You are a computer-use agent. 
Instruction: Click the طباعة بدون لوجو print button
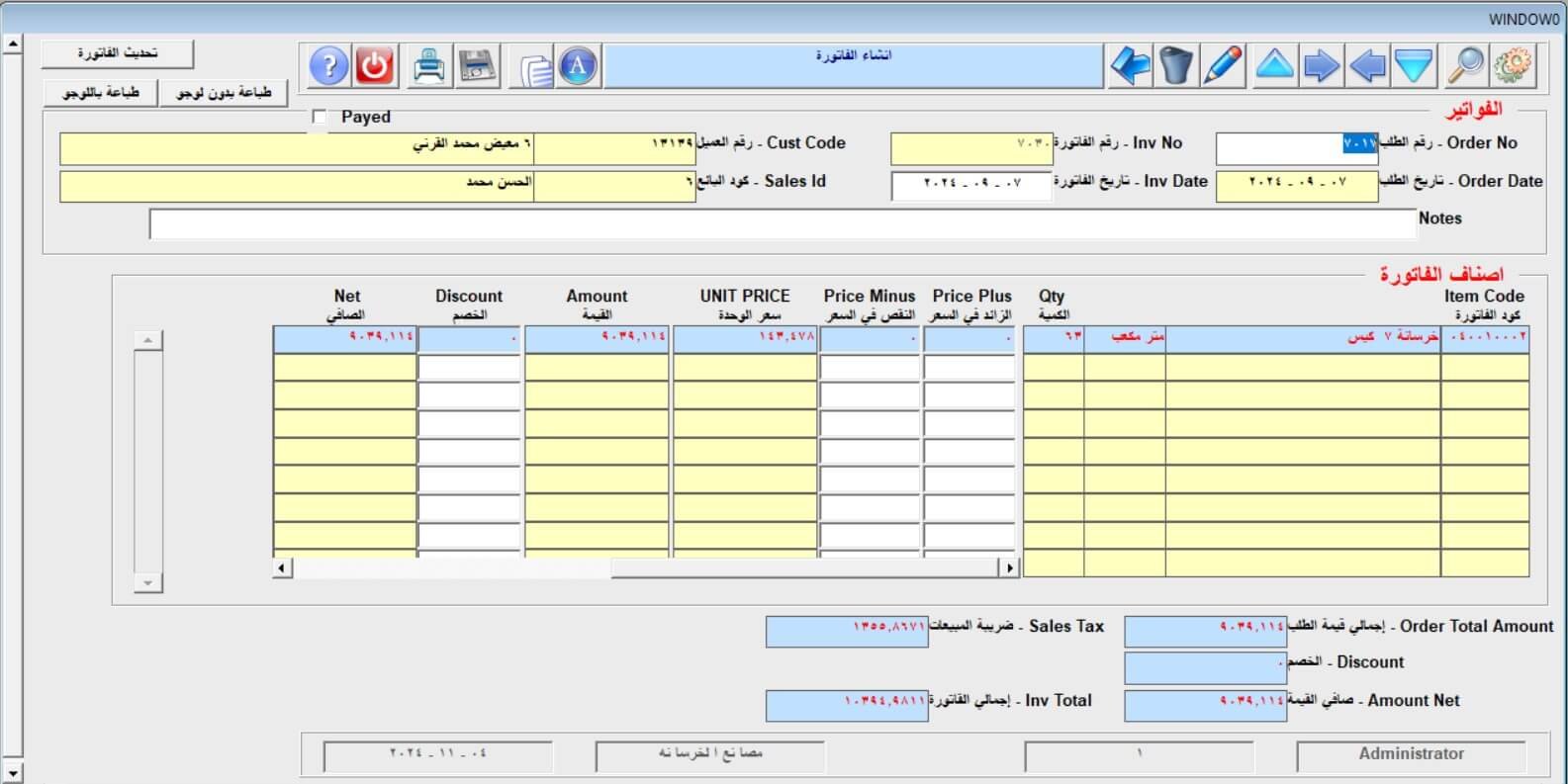pos(224,93)
